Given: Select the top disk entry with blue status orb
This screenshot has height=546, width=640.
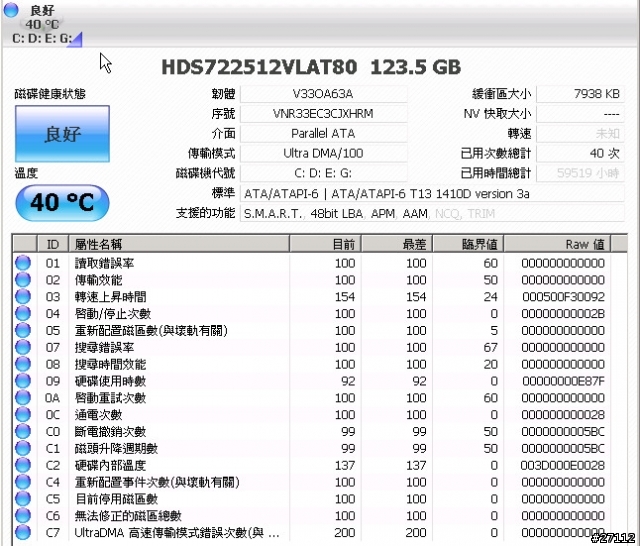Looking at the screenshot, I should pyautogui.click(x=42, y=24).
